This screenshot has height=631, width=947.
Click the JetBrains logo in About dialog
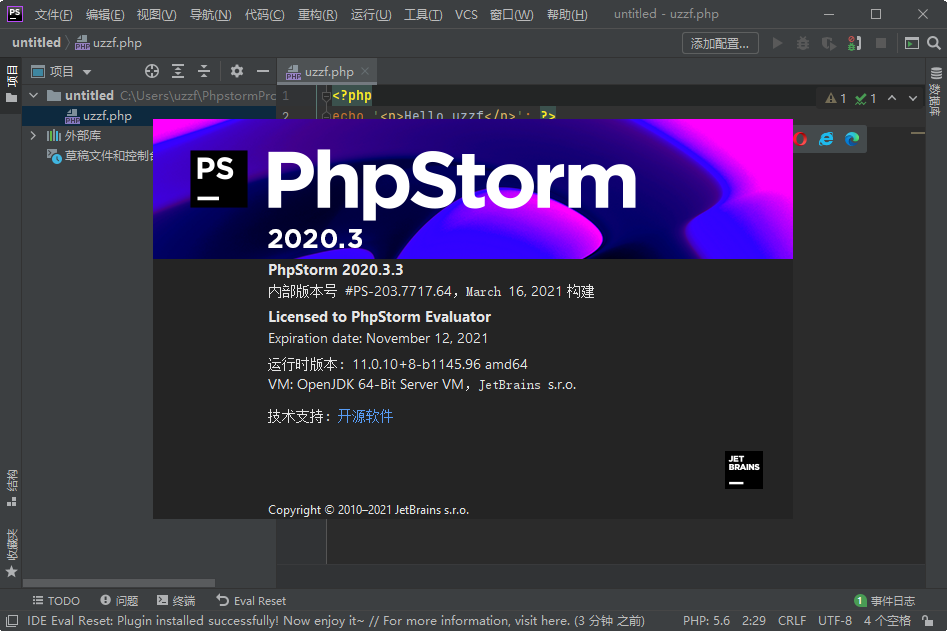(743, 470)
